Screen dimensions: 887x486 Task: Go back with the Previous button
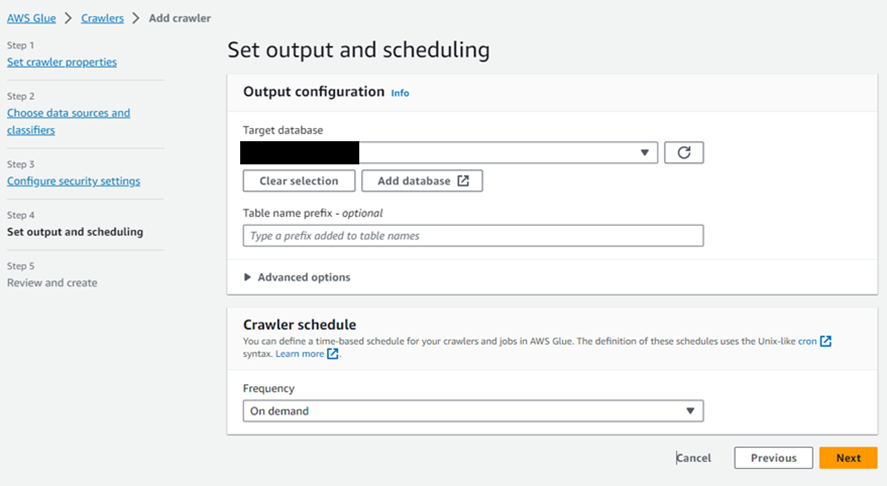pyautogui.click(x=773, y=458)
